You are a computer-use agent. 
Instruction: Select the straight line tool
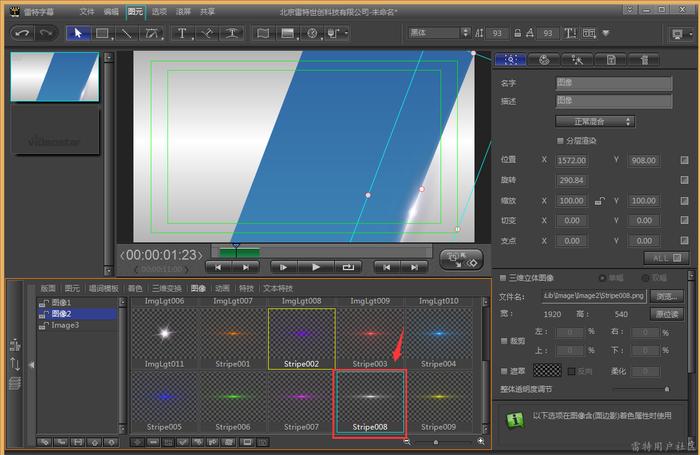coord(127,33)
